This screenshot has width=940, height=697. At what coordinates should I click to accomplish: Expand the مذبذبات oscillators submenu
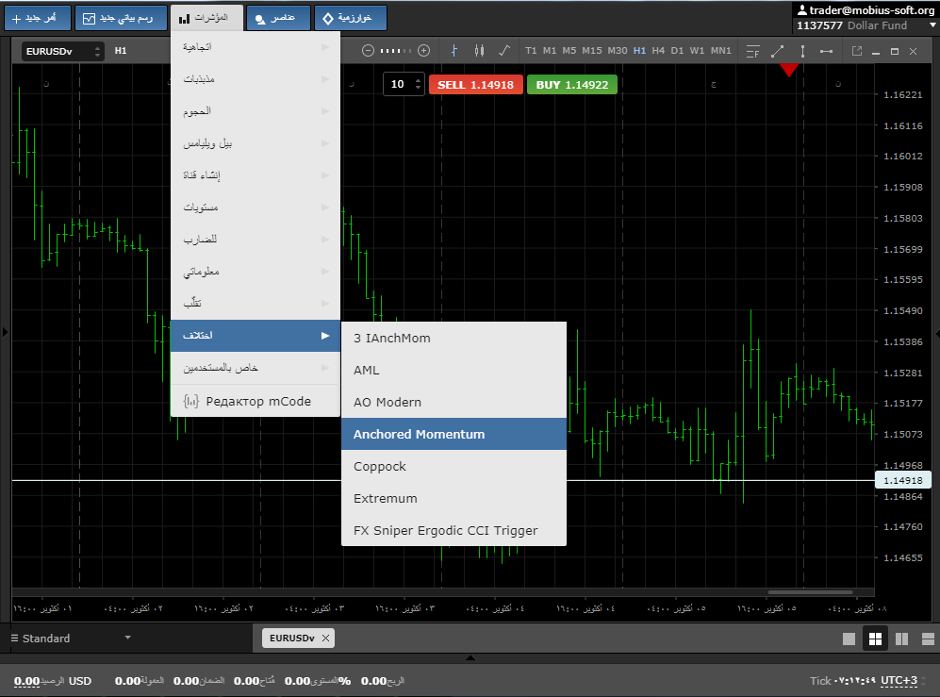(255, 79)
